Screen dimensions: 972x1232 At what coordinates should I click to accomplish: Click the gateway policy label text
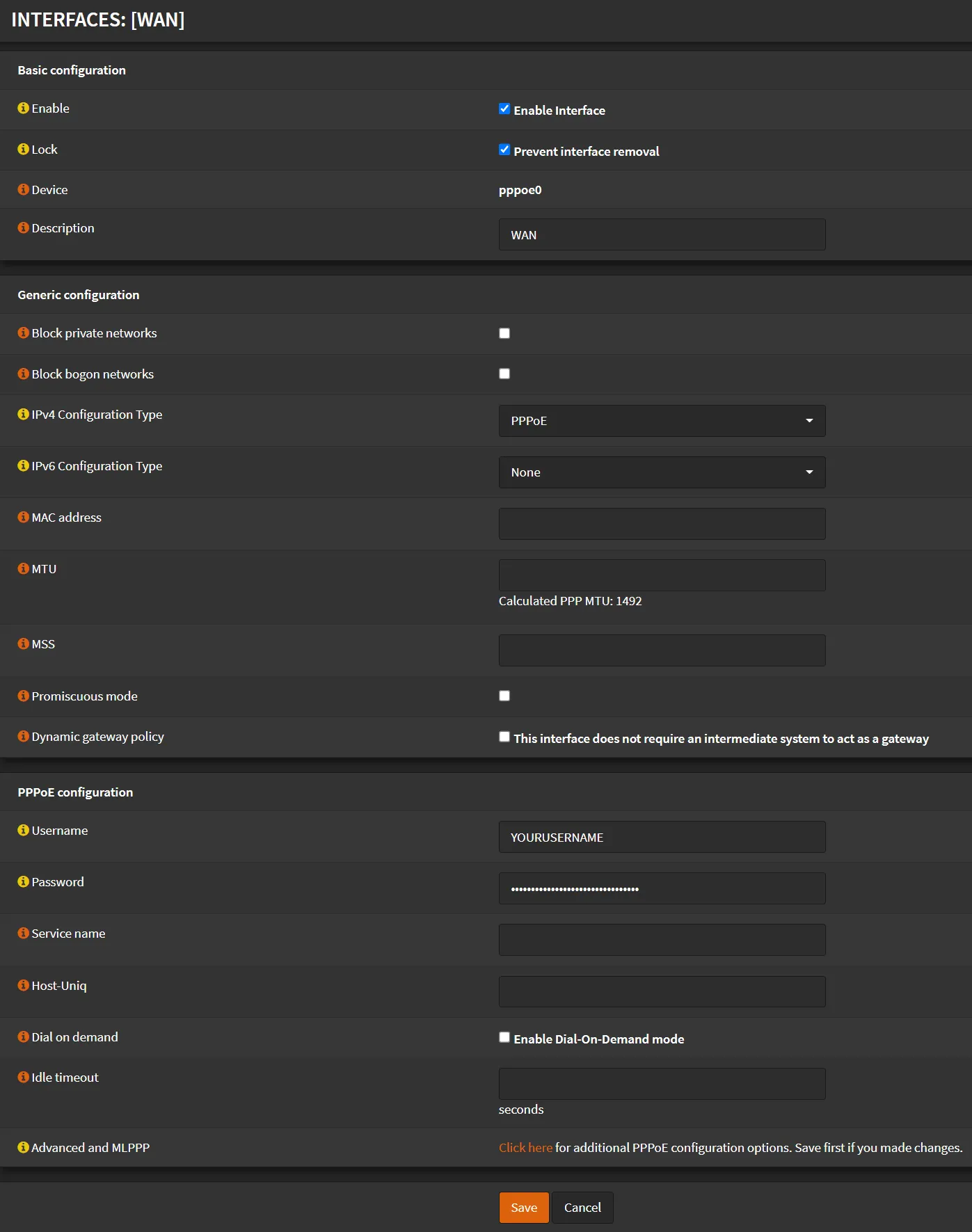click(x=721, y=739)
